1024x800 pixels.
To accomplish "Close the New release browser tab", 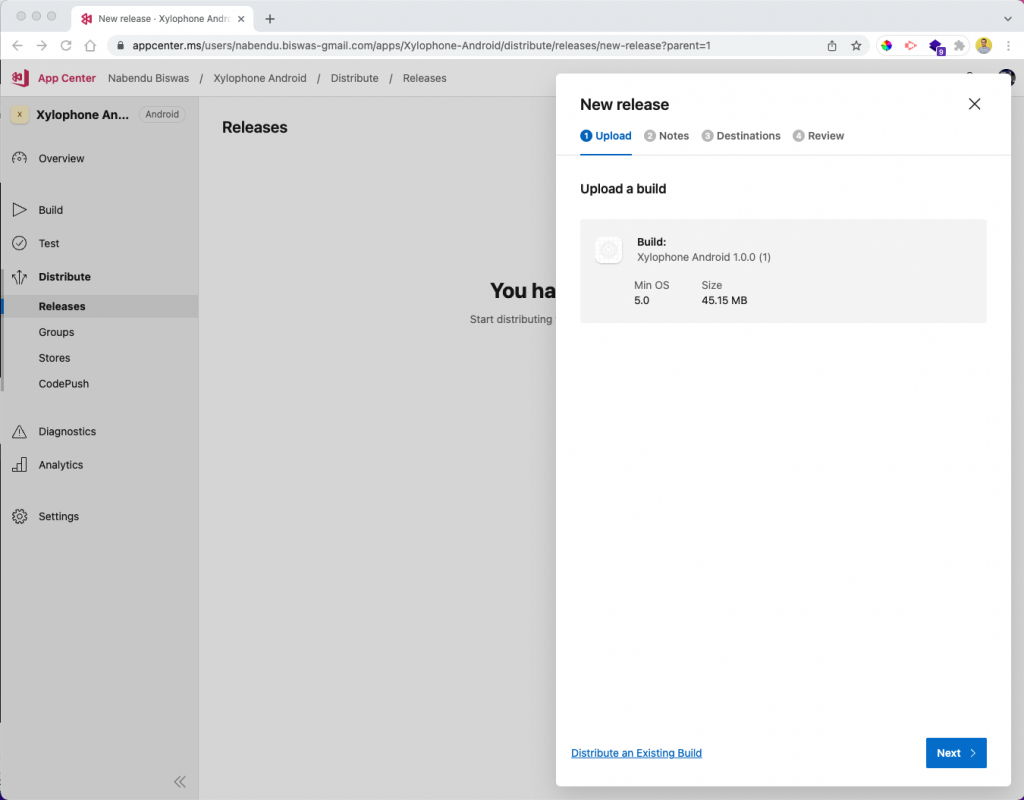I will point(241,19).
